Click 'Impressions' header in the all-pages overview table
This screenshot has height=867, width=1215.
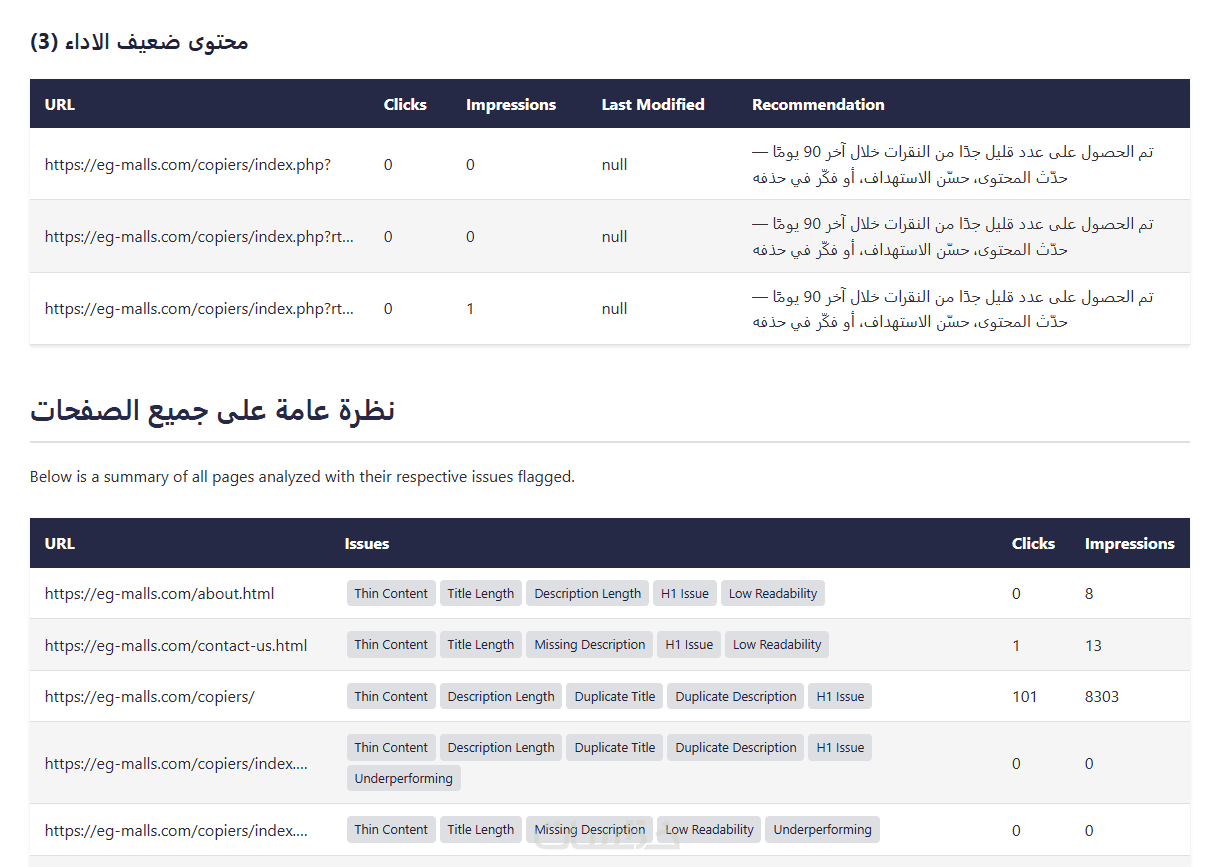pos(1130,544)
